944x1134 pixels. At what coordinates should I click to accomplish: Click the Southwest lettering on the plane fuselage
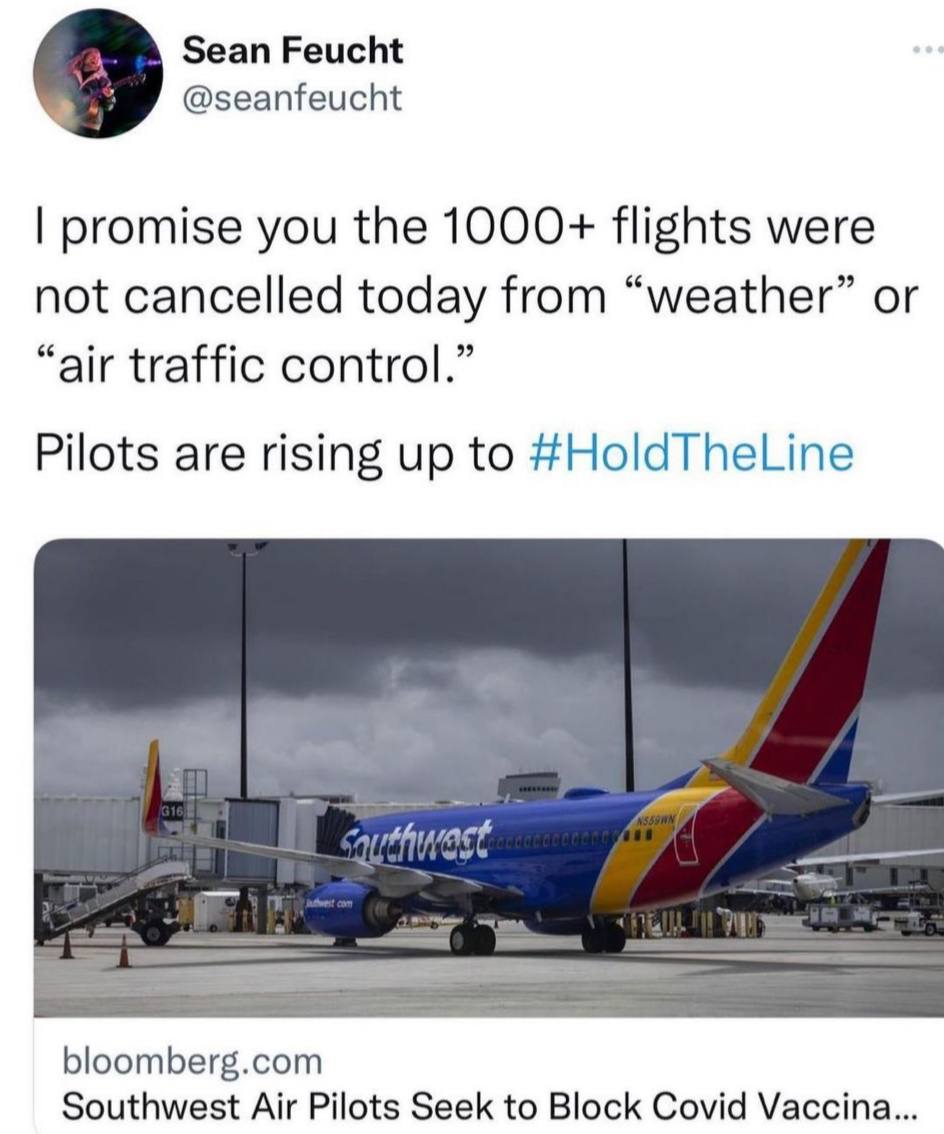417,836
